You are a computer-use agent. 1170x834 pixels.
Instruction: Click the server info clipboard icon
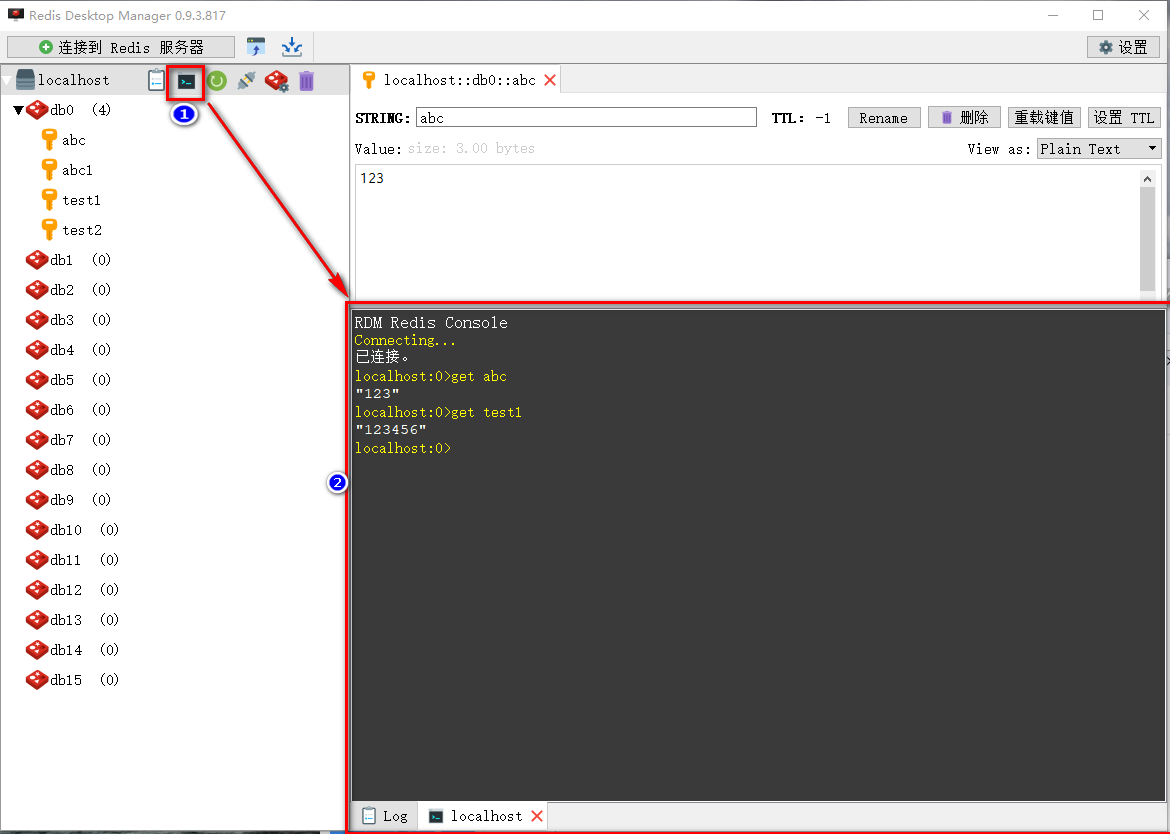click(156, 80)
